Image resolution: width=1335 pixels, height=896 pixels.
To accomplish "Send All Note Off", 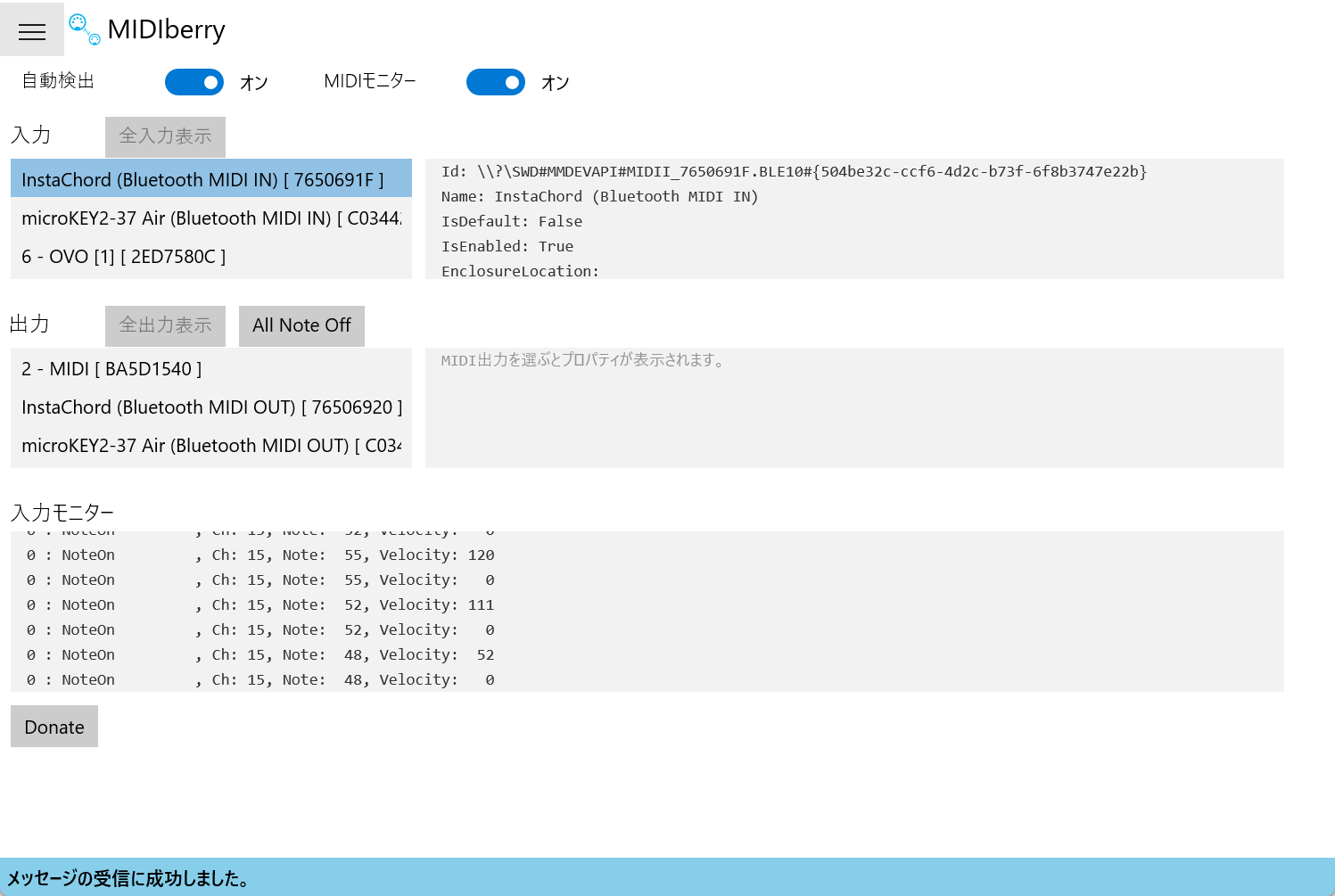I will point(301,325).
